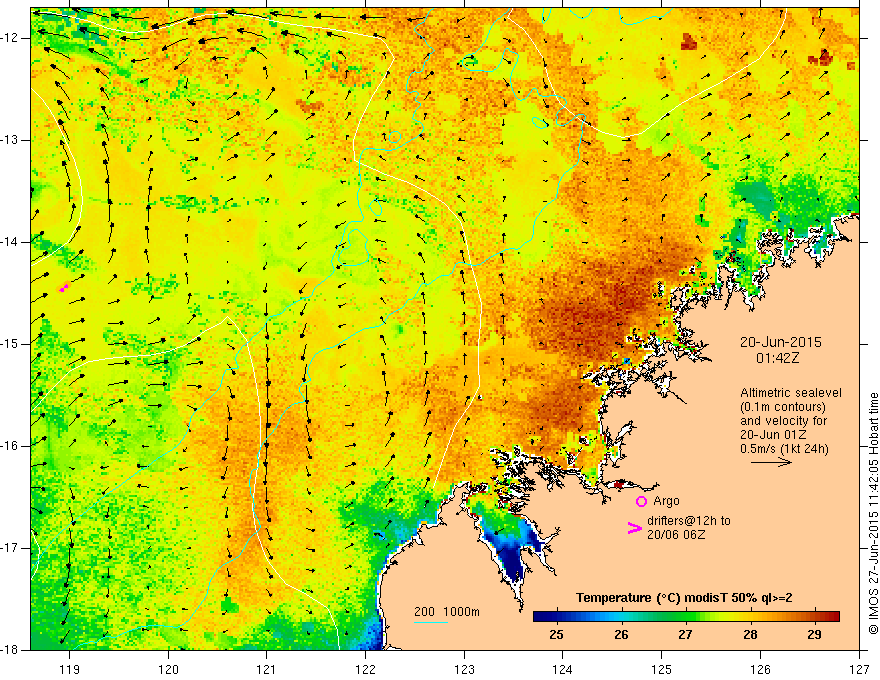The height and width of the screenshot is (680, 880).
Task: Click the 'Altimetric sealevel' caption line
Action: point(791,393)
